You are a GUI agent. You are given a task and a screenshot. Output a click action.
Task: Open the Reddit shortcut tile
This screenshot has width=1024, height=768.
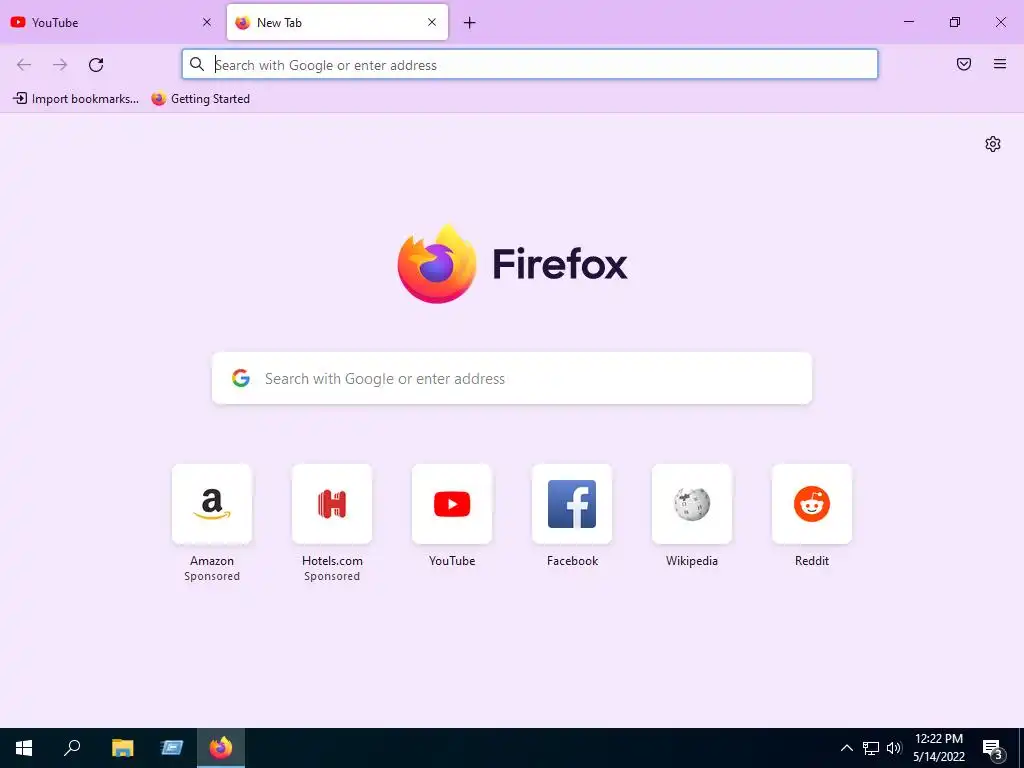pyautogui.click(x=812, y=504)
